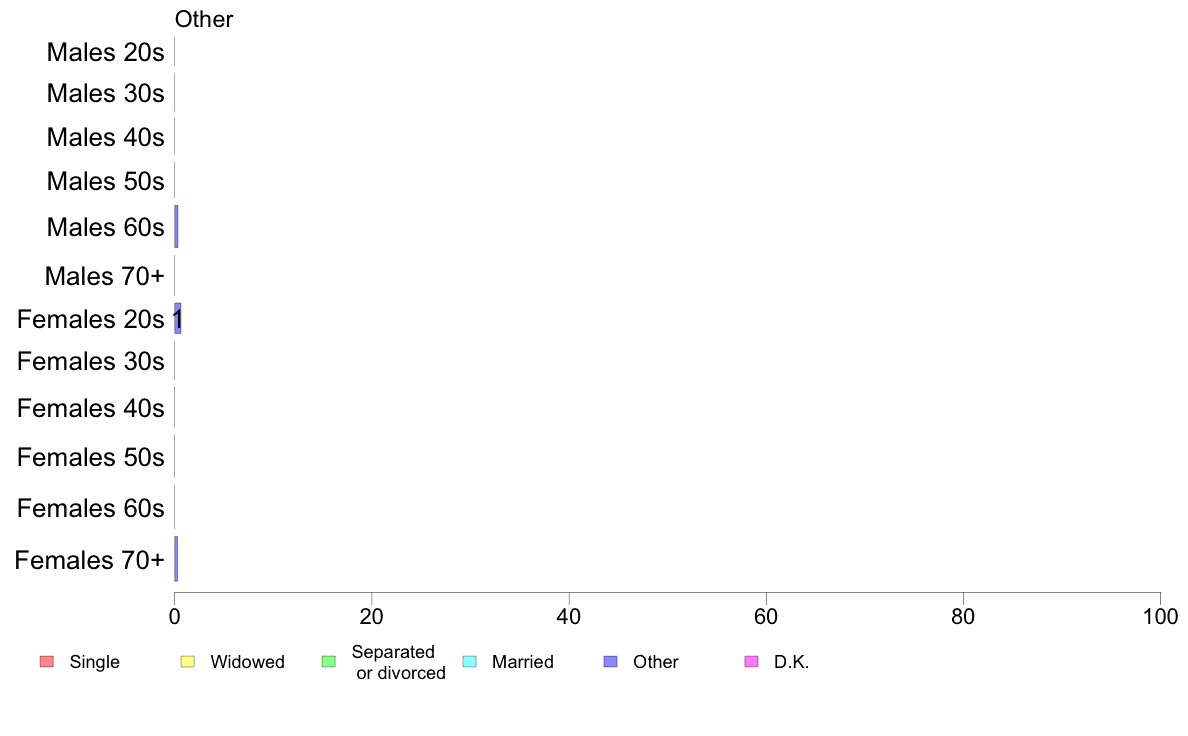The height and width of the screenshot is (736, 1188).
Task: Click the blue Other legend swatch
Action: tap(611, 662)
